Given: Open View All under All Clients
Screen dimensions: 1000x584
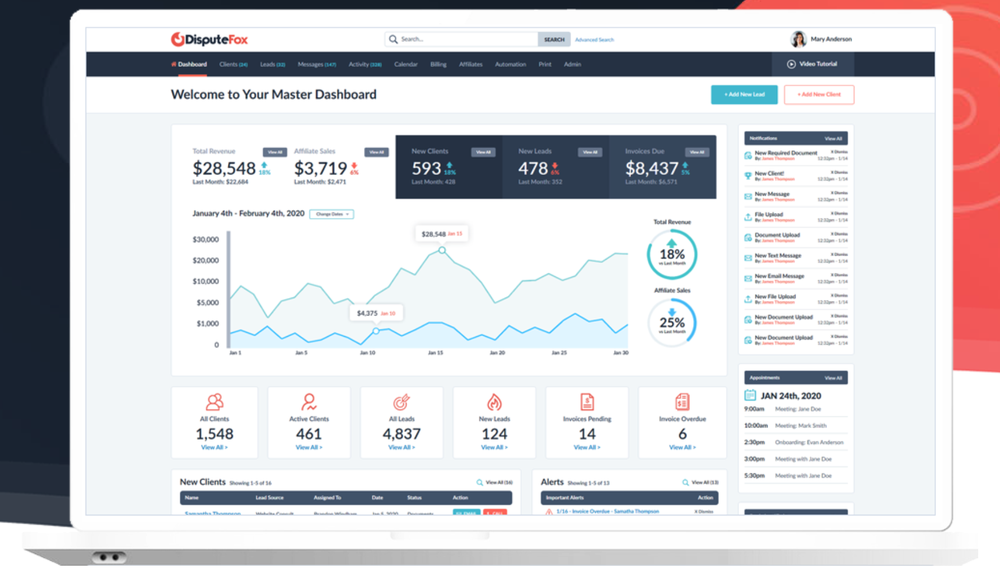Looking at the screenshot, I should coord(214,448).
